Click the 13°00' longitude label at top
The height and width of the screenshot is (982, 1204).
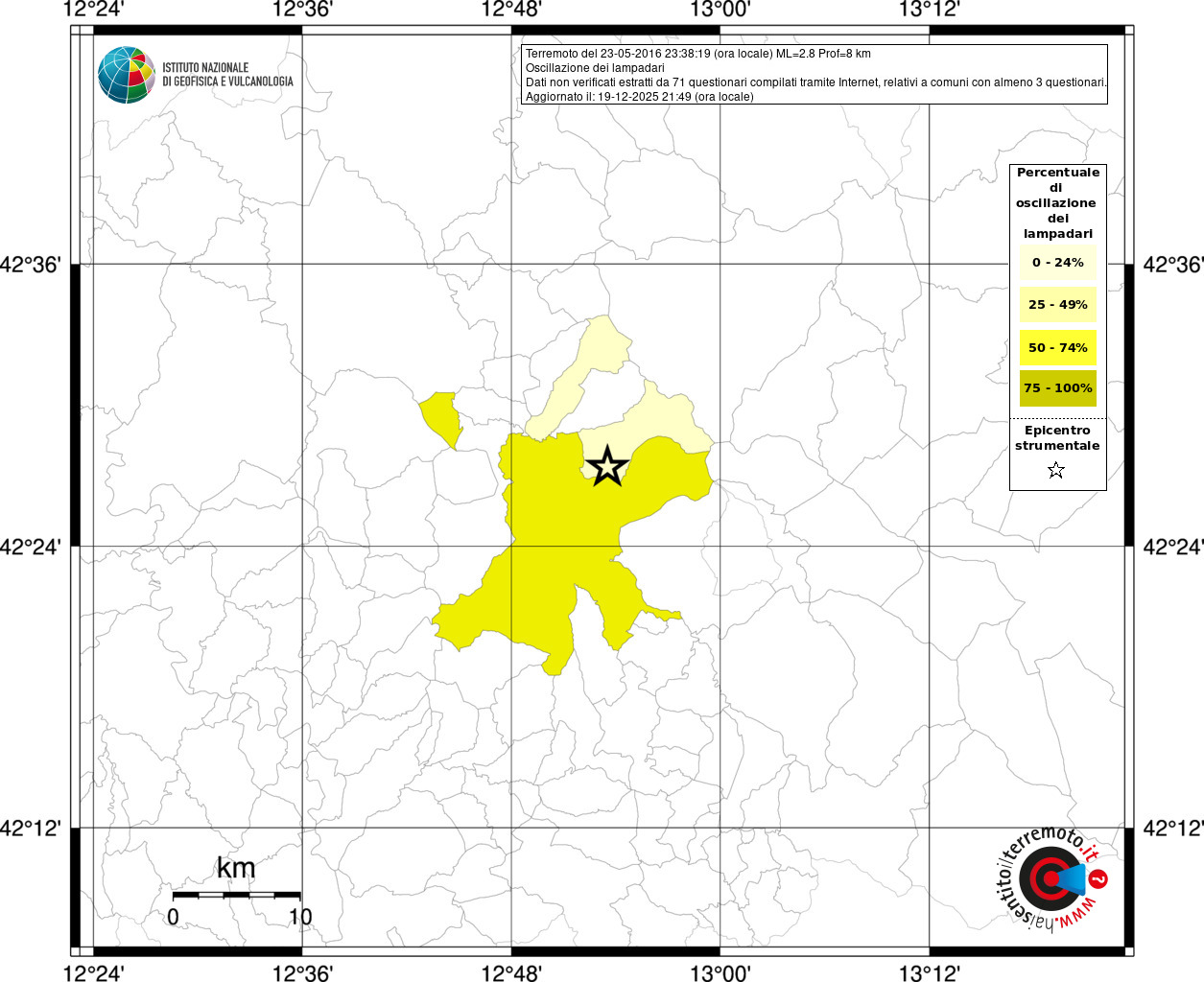720,10
